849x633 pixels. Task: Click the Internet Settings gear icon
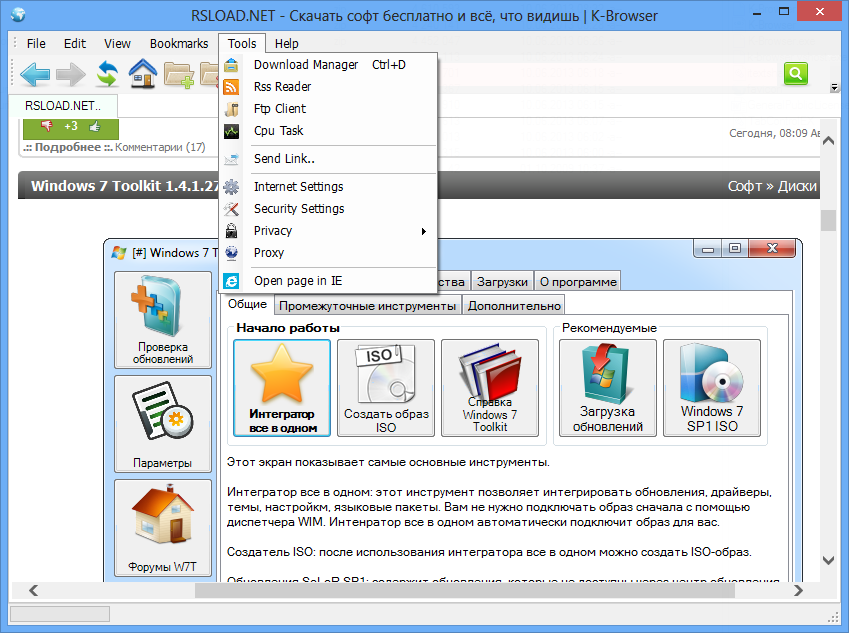pos(231,187)
